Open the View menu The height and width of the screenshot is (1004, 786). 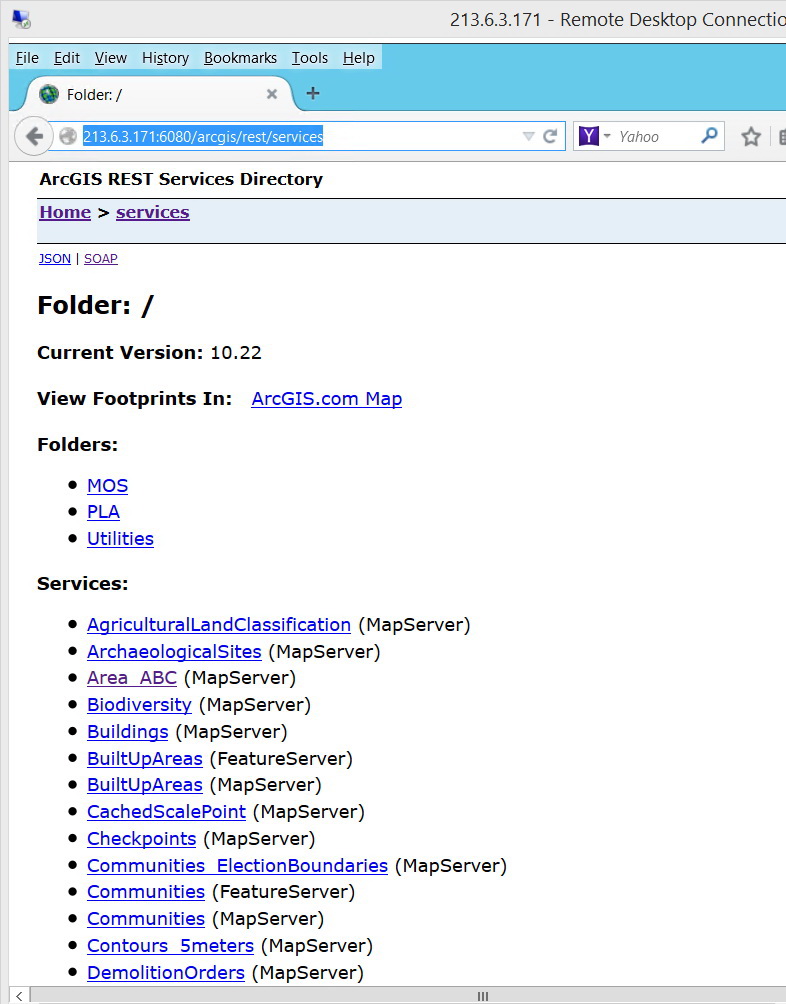pos(111,58)
